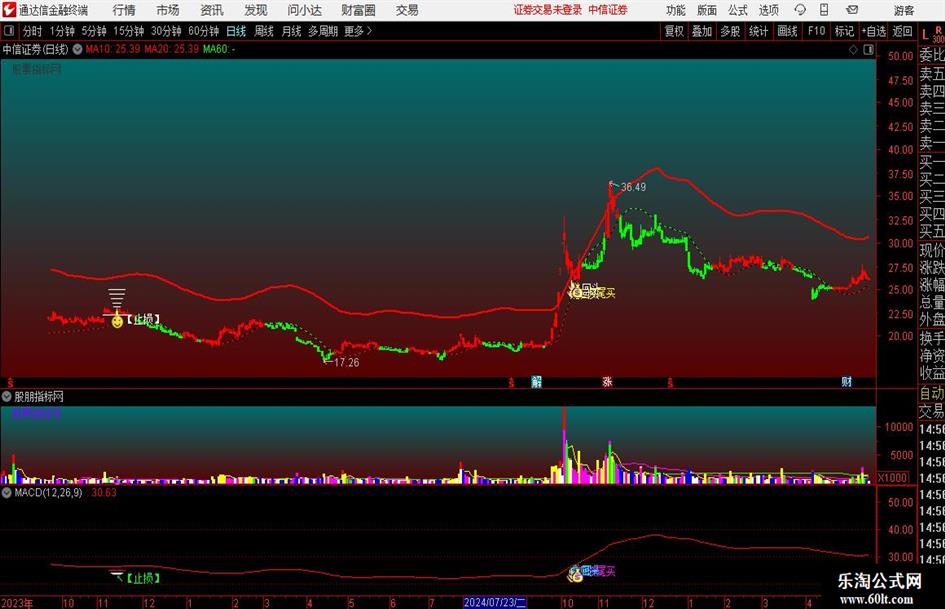
Task: Open the mobile phone icon
Action: coord(824,10)
